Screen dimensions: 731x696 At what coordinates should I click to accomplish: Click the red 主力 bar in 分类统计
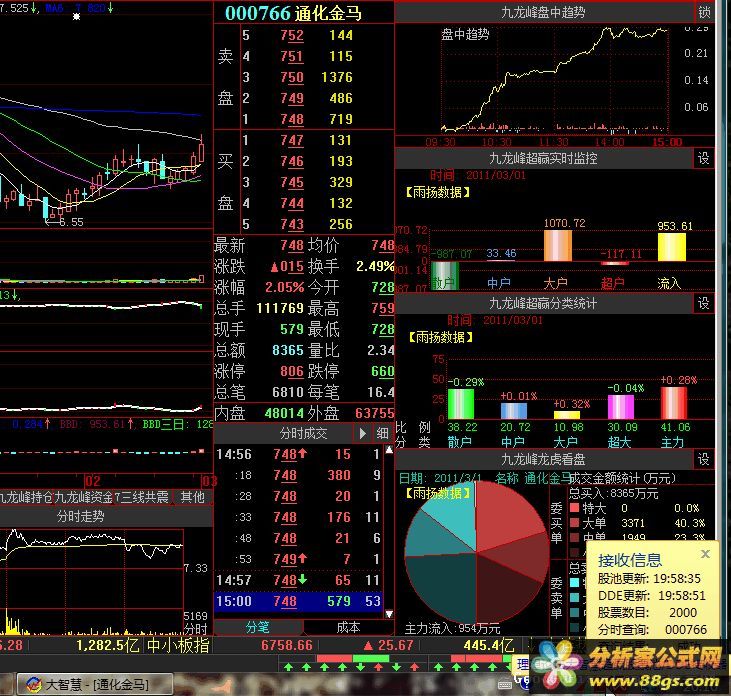tap(674, 403)
